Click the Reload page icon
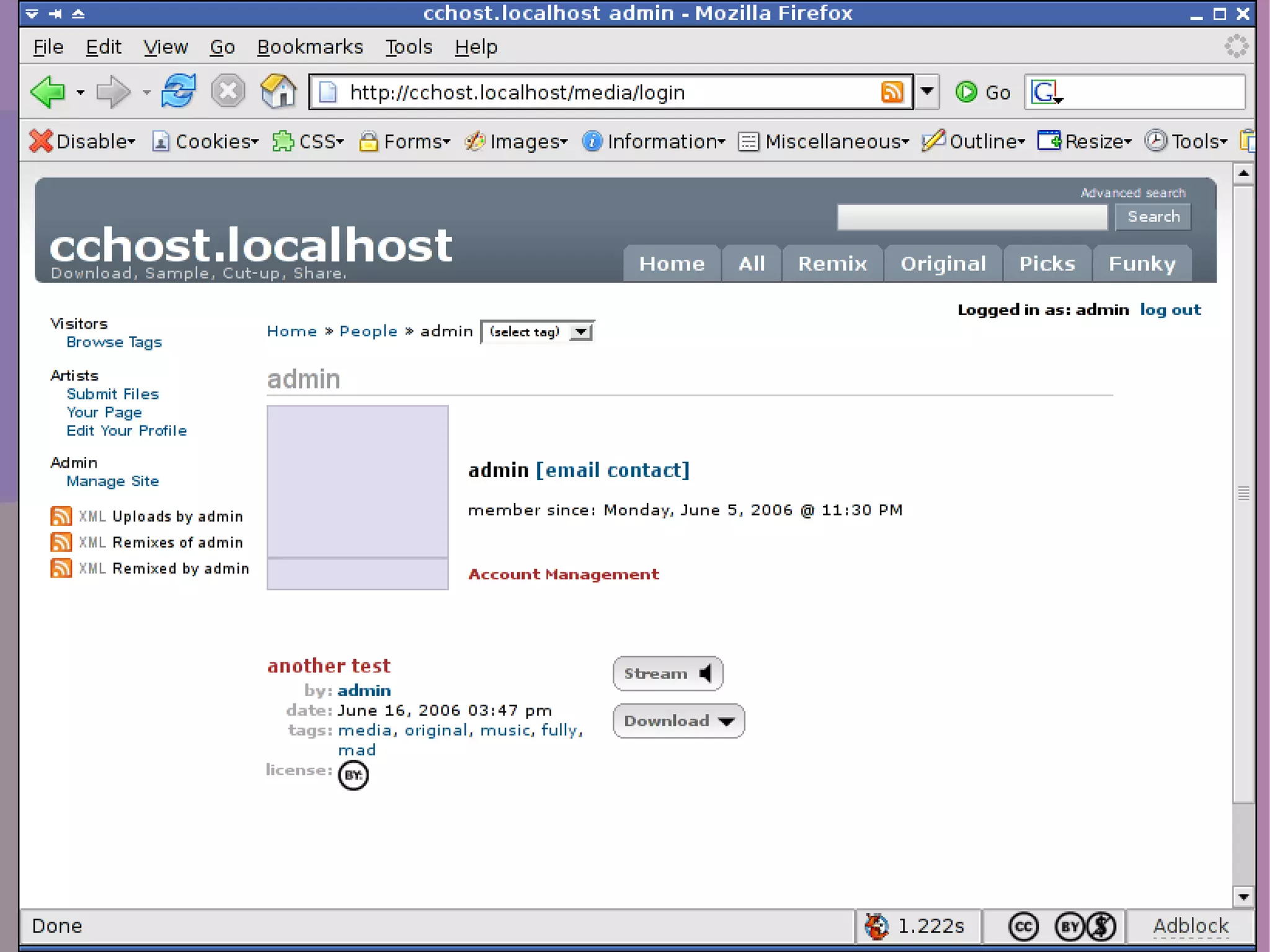 click(179, 92)
